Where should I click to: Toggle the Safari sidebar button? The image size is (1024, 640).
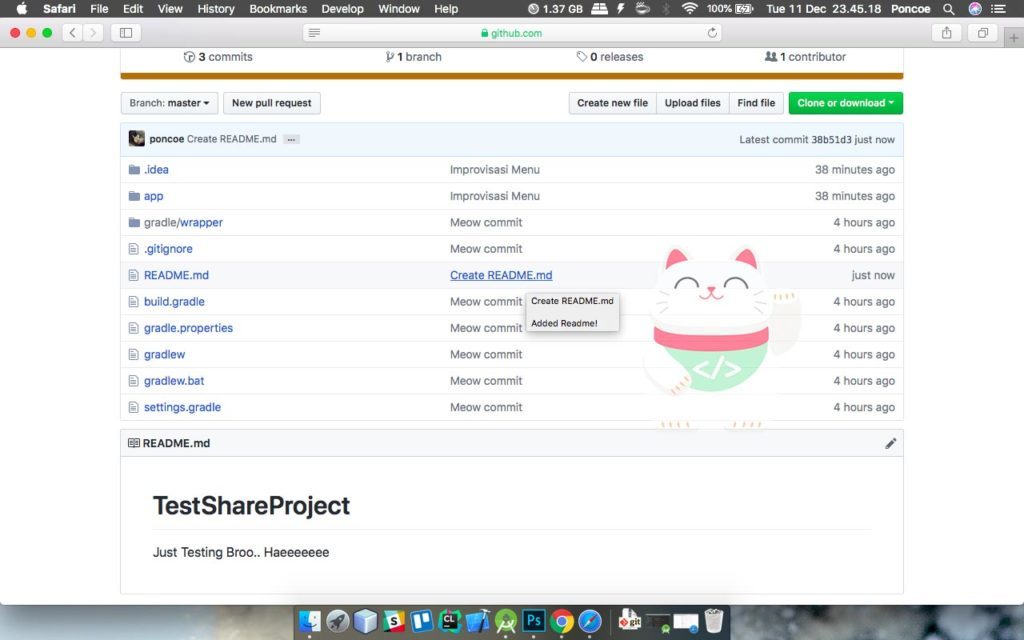126,33
